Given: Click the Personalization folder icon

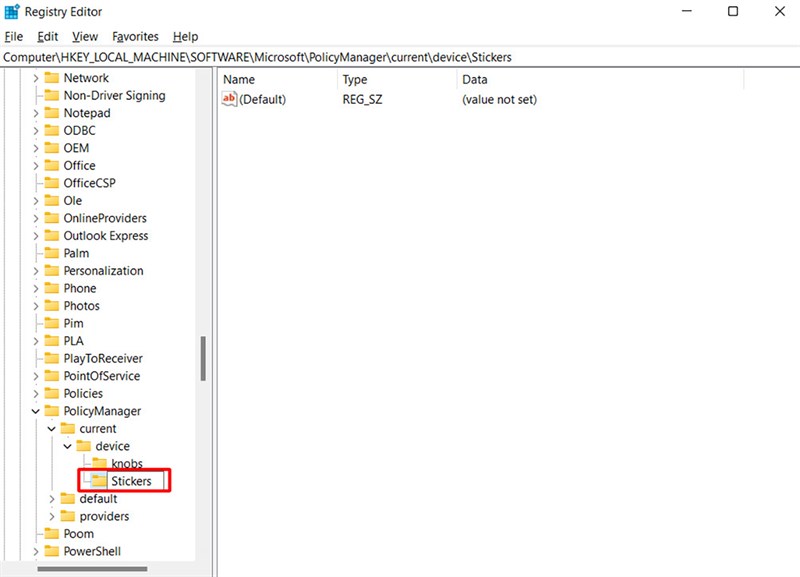Looking at the screenshot, I should coord(51,271).
